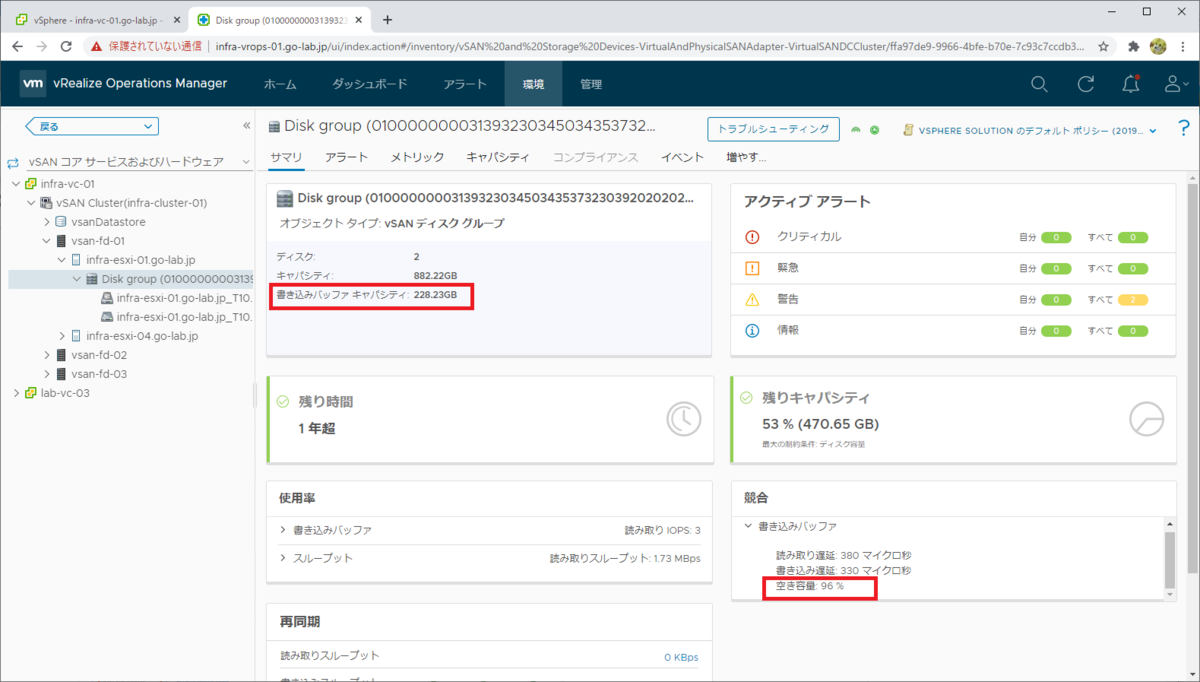
Task: Click the green health badge icon beside troubleshooting
Action: tap(856, 129)
